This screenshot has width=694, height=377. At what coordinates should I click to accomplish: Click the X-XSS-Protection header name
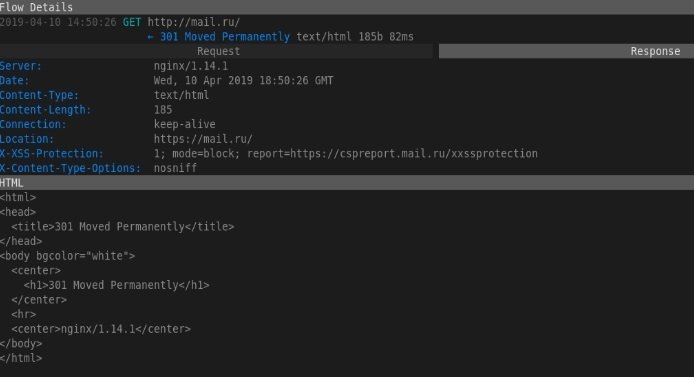coord(52,154)
